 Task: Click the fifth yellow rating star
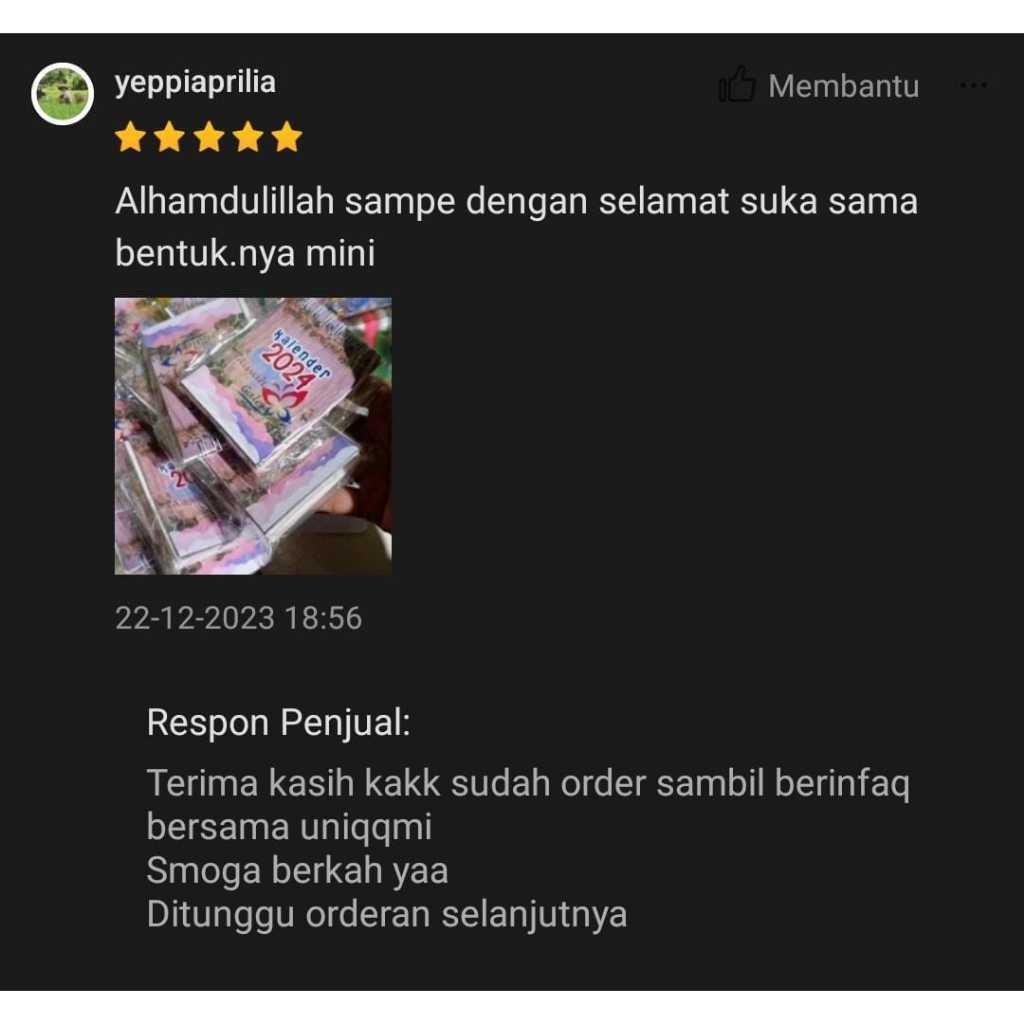tap(287, 137)
